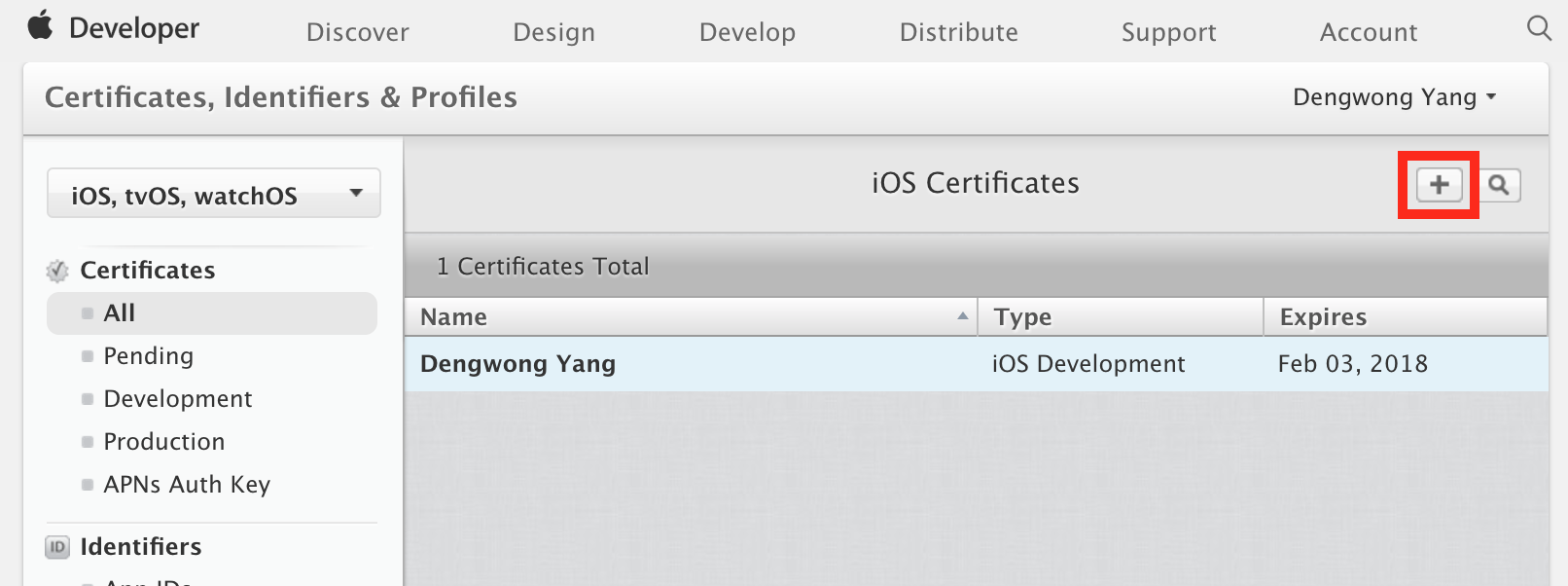Open Distribute in top navigation
This screenshot has width=1568, height=586.
coord(958,32)
